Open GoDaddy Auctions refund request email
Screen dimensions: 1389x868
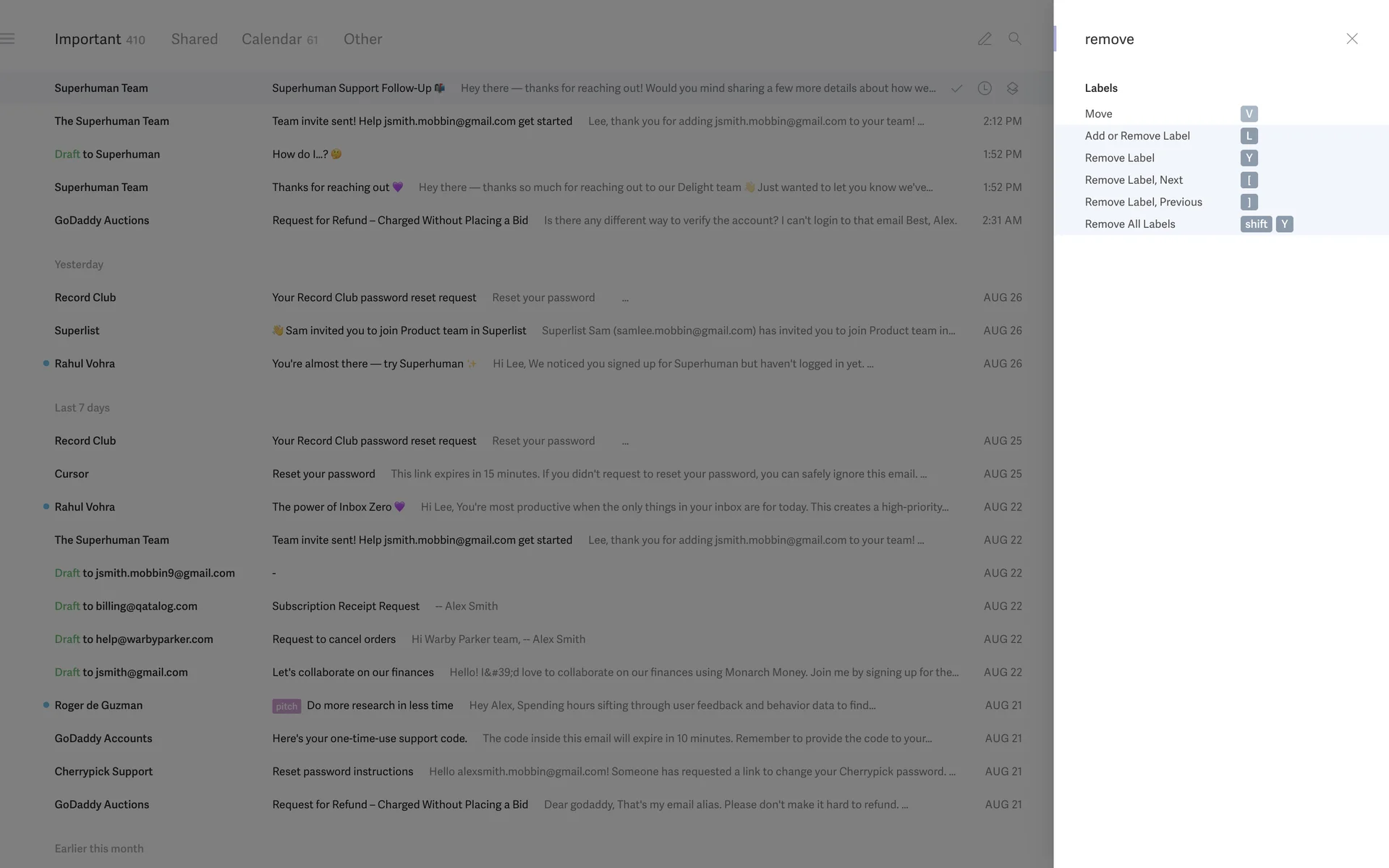pyautogui.click(x=400, y=221)
